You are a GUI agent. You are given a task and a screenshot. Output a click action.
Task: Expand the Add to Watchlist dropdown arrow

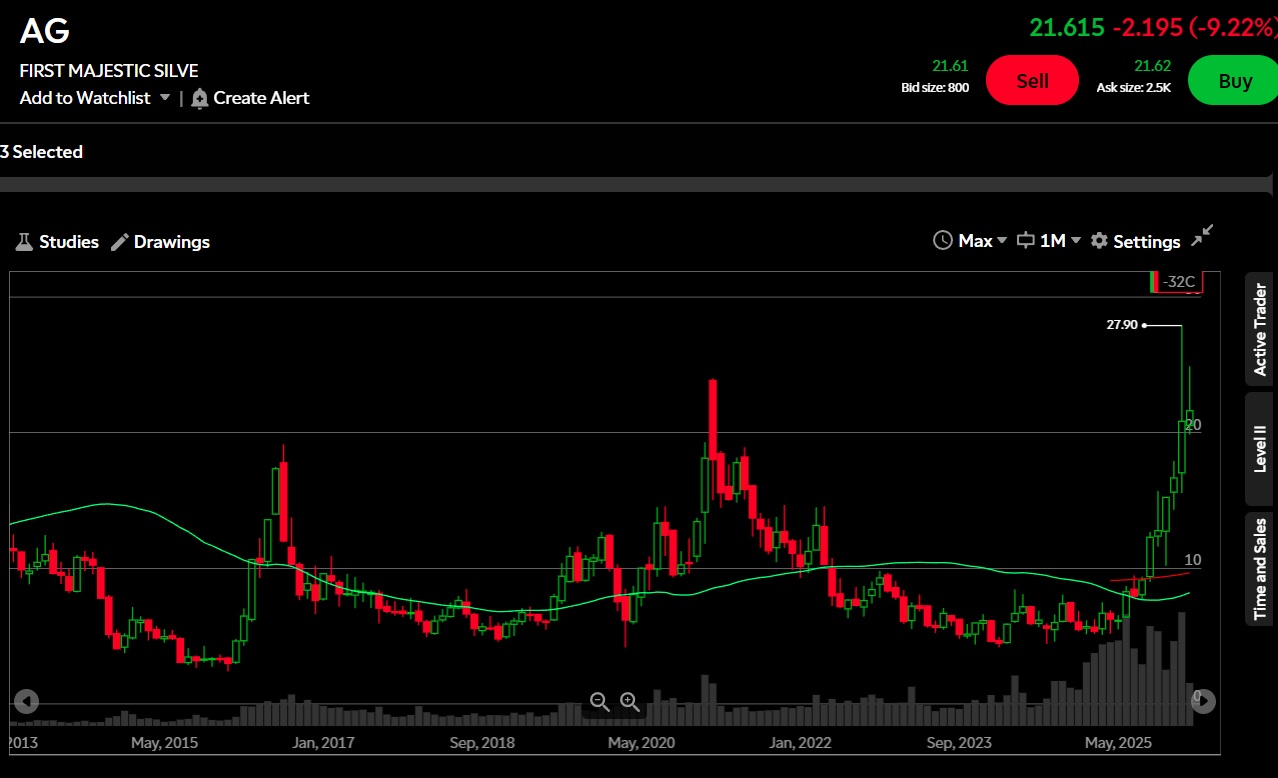165,98
